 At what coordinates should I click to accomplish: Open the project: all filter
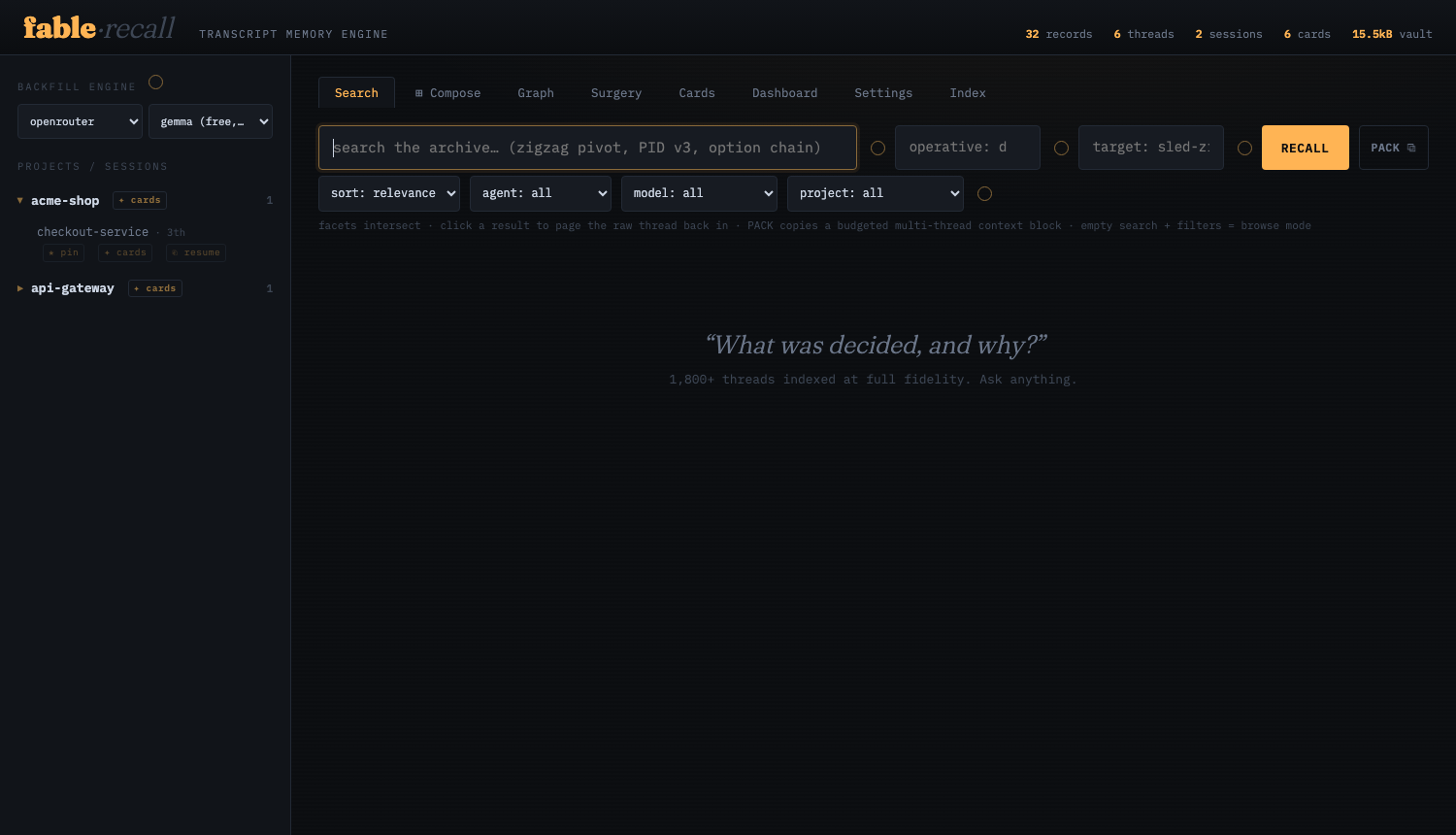click(876, 193)
